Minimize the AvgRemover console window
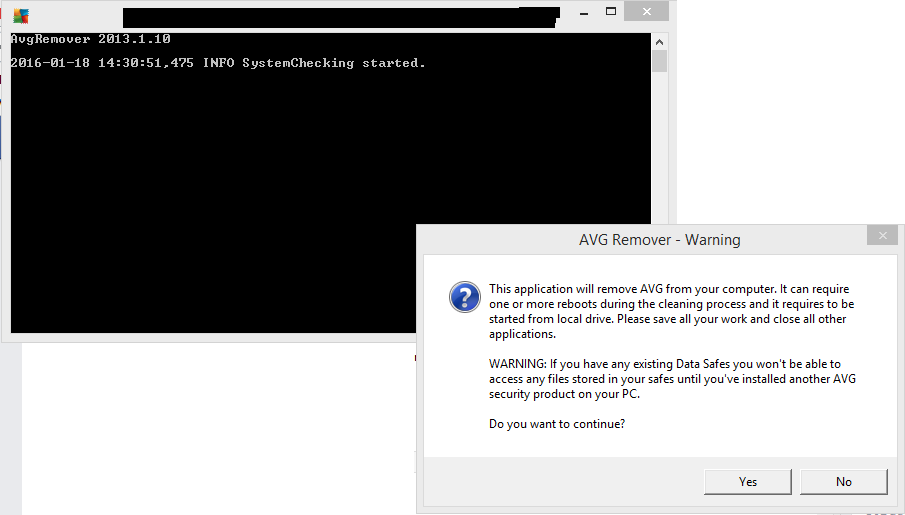This screenshot has height=515, width=905. coord(584,12)
